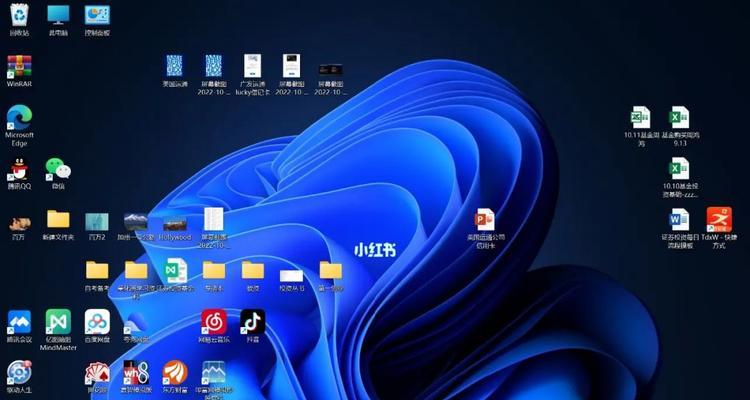The width and height of the screenshot is (750, 400).
Task: Select the 自考备考 folder
Action: pos(97,270)
